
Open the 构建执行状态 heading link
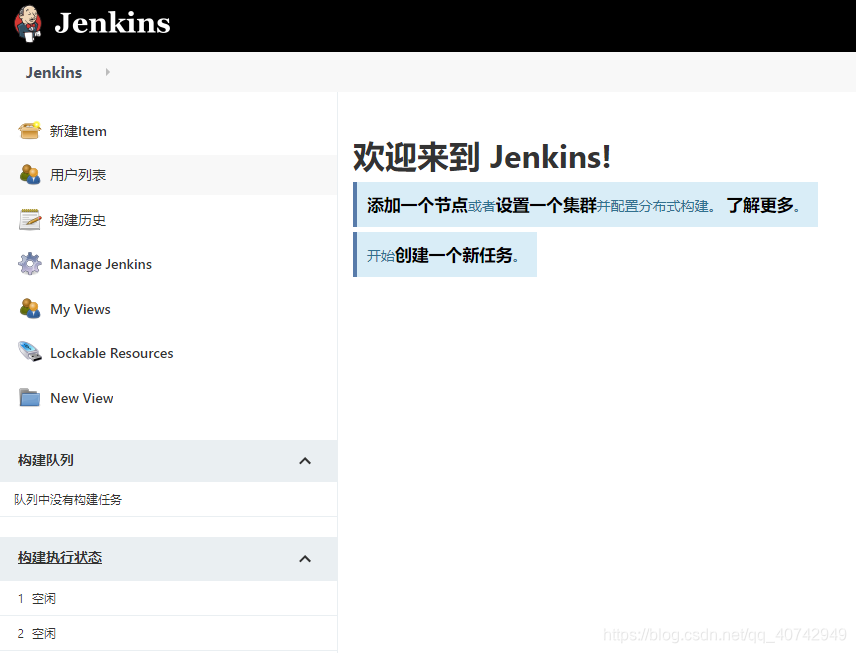click(60, 557)
